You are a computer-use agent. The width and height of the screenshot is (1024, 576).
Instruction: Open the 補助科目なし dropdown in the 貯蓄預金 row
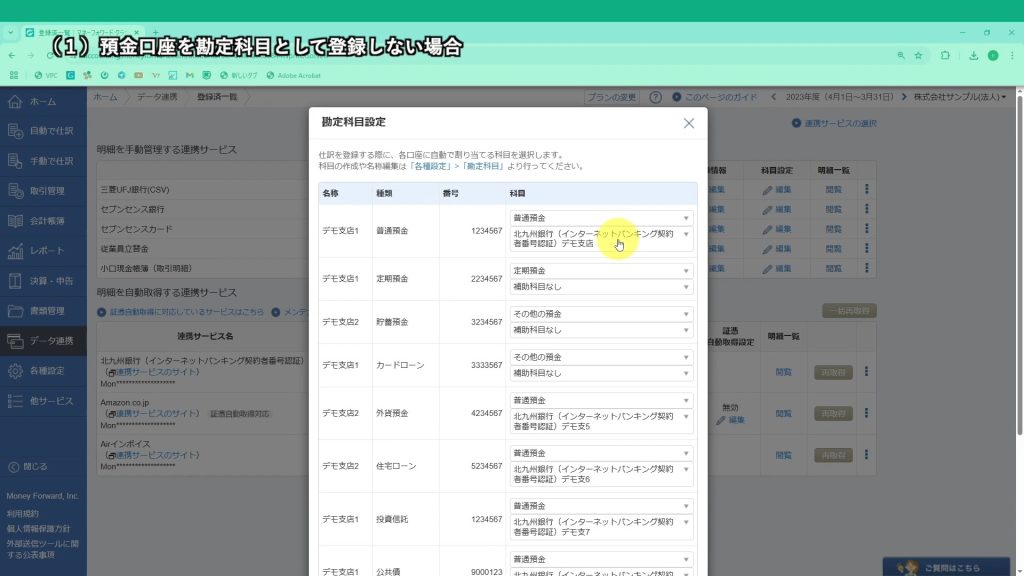[601, 330]
